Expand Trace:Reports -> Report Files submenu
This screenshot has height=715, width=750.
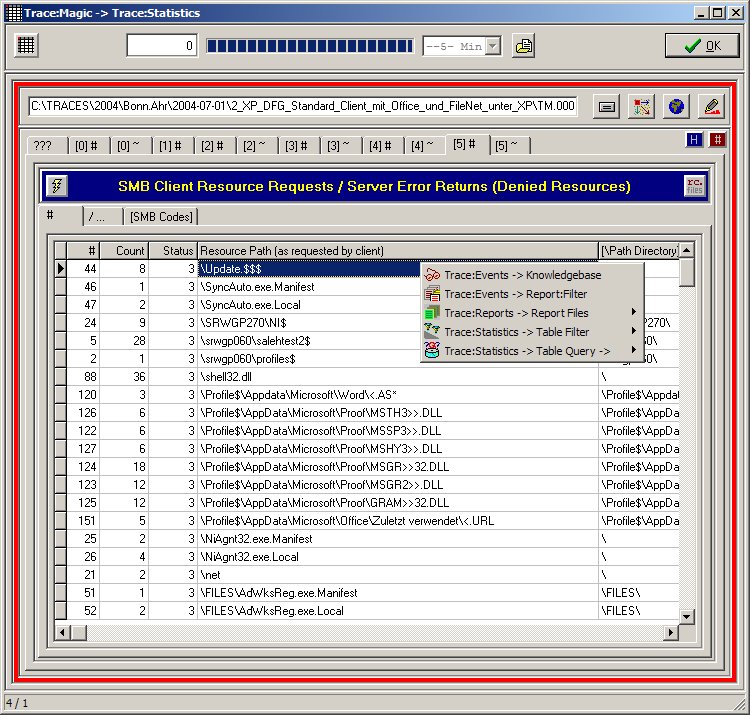[x=530, y=313]
